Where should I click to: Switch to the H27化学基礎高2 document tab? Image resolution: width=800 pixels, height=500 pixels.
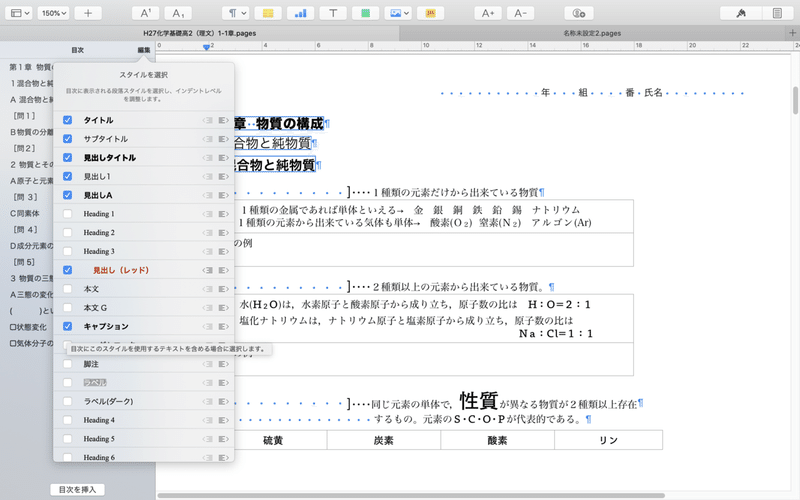[199, 33]
